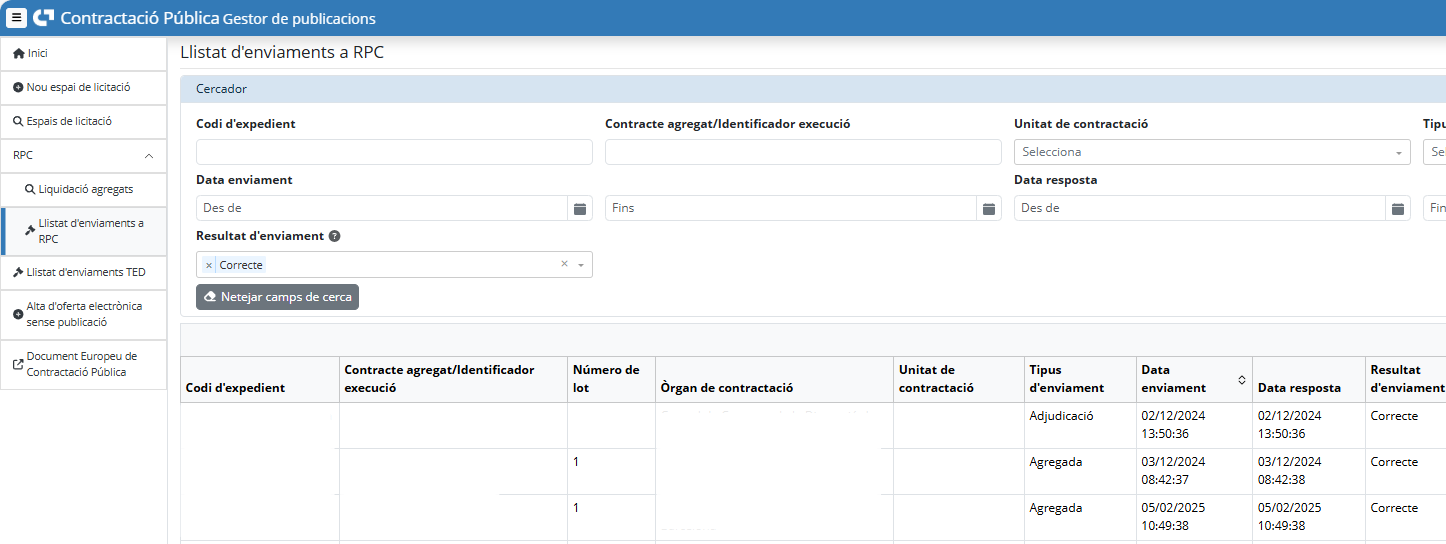Screen dimensions: 1446x544
Task: Click the Contractació Pública logo
Action: (44, 18)
